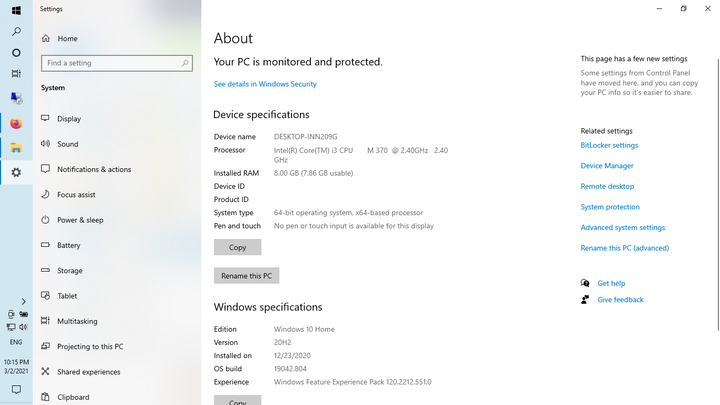Show hidden system tray icons chevron
This screenshot has width=720, height=405.
point(23,302)
